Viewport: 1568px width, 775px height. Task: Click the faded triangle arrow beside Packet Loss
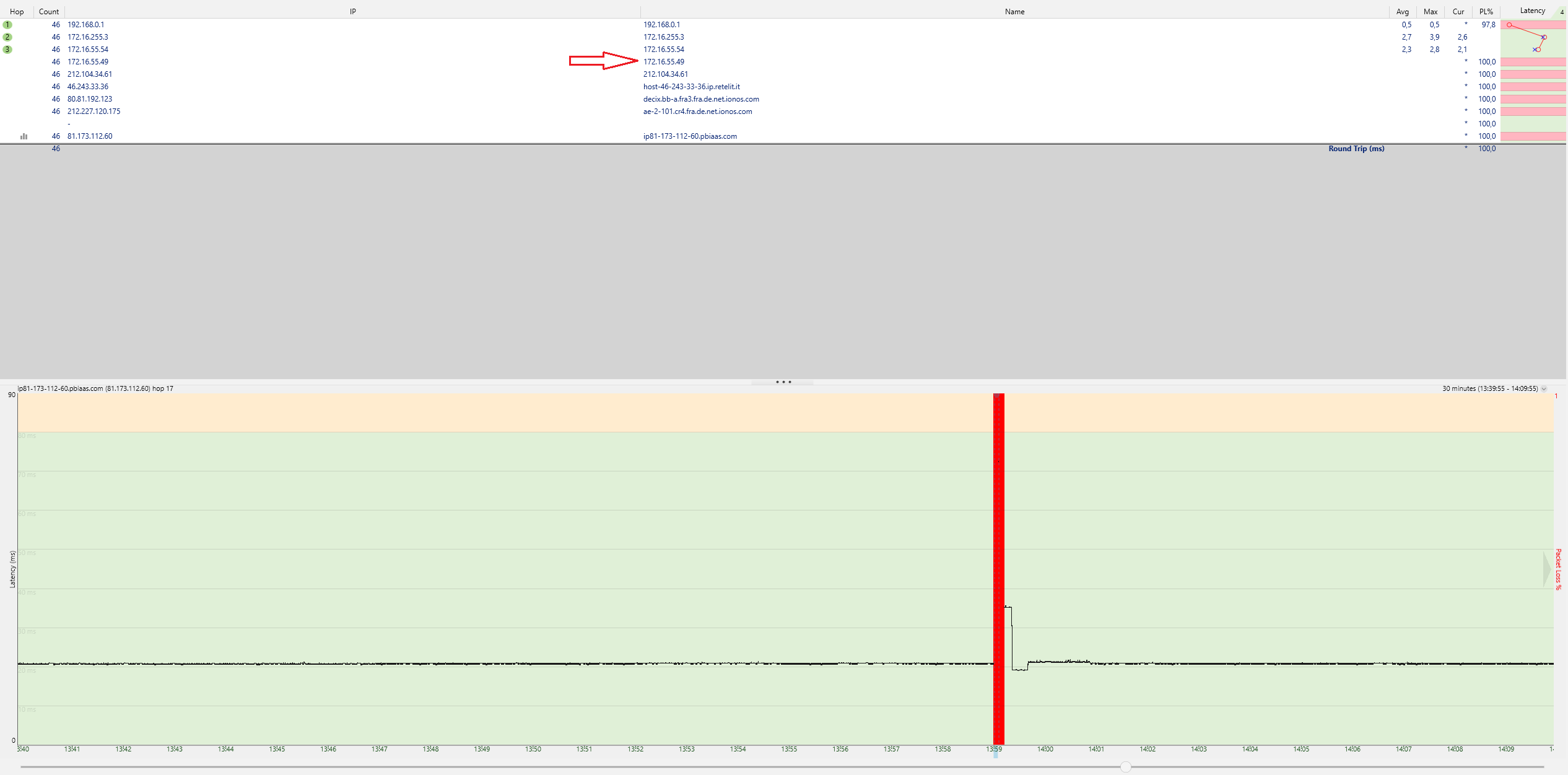click(1546, 569)
